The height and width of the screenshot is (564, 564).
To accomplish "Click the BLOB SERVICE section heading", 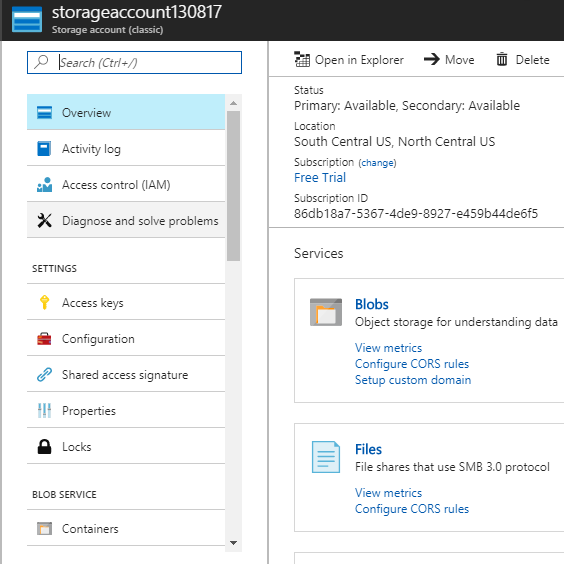I will (64, 494).
